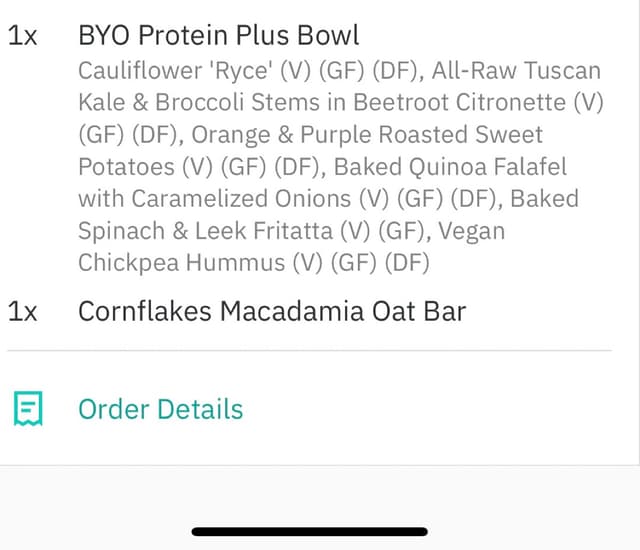The image size is (640, 550).
Task: Click the word Vegan in the description
Action: click(x=471, y=232)
